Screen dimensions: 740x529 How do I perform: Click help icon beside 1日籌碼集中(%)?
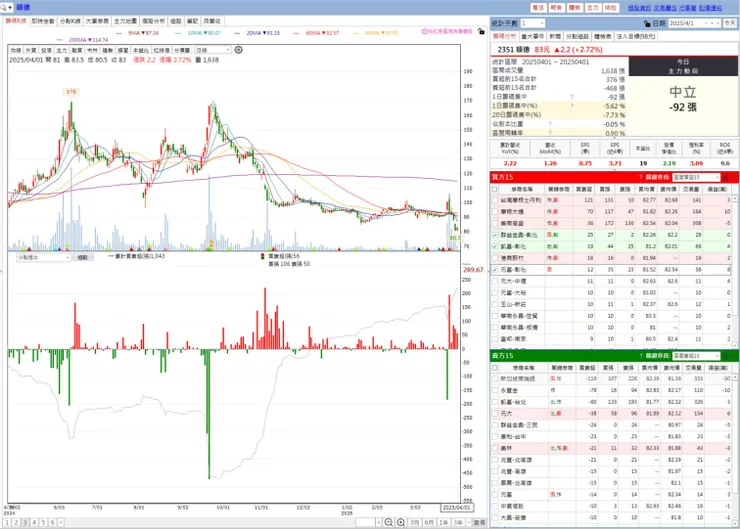572,106
